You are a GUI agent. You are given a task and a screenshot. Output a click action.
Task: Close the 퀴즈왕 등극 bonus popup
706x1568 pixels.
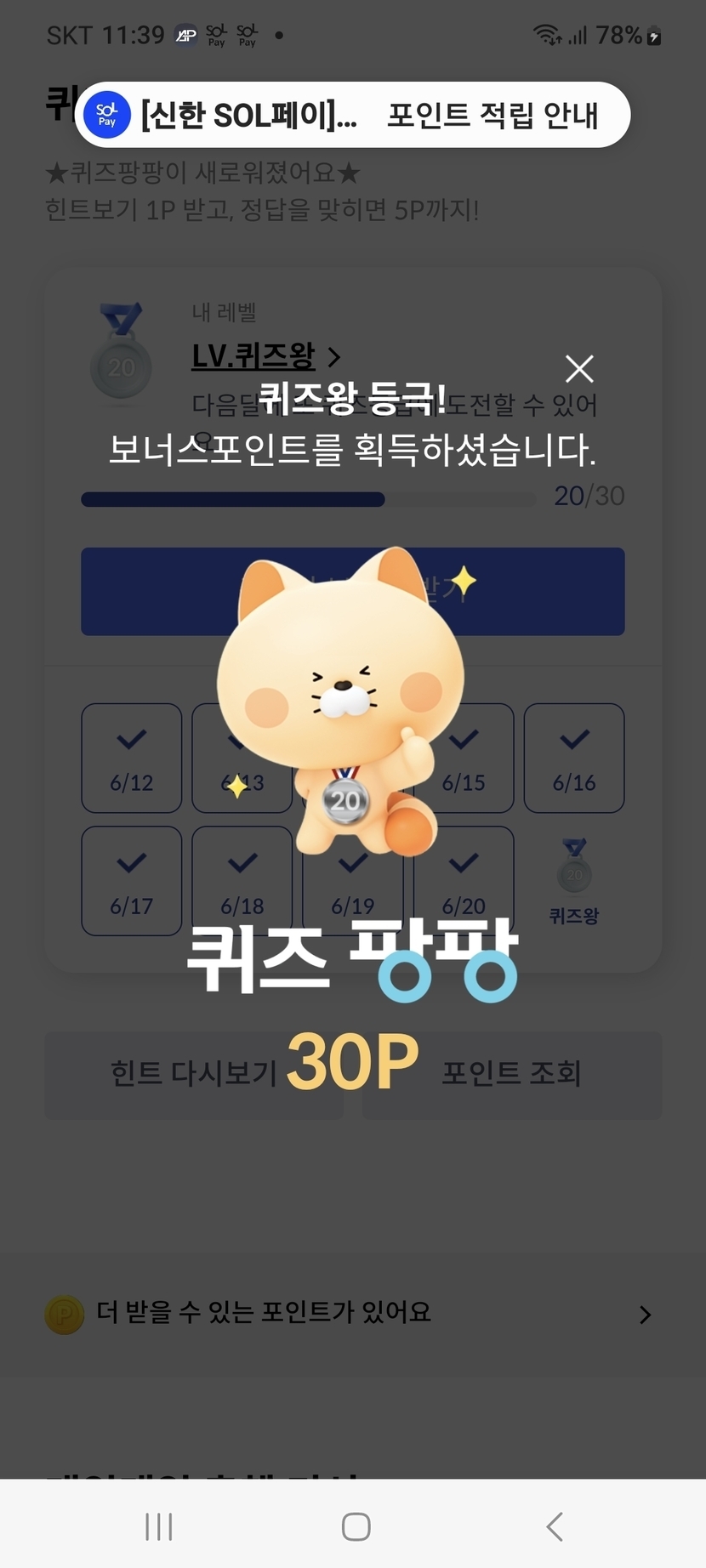coord(579,368)
